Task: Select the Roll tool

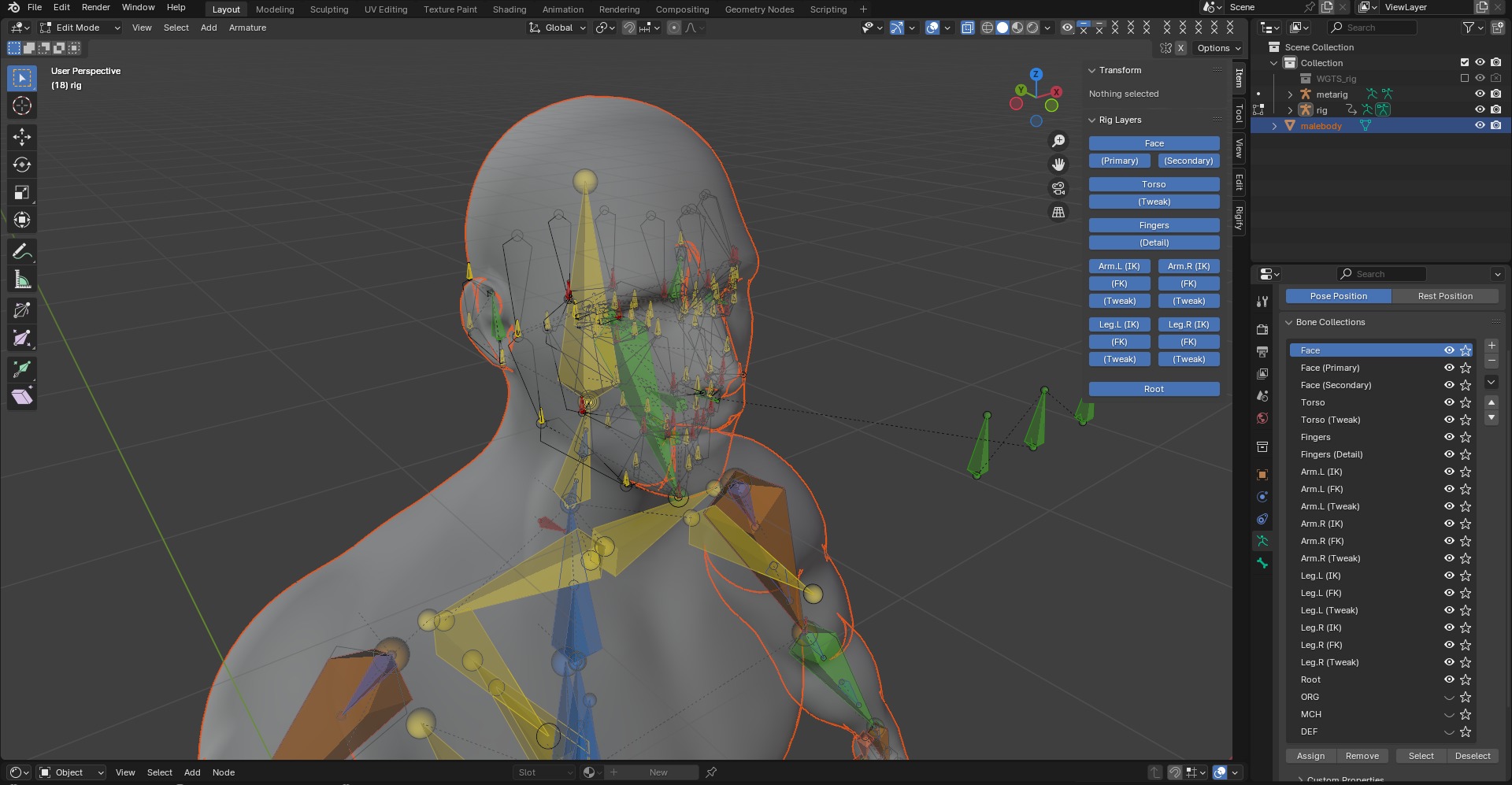Action: 22,310
